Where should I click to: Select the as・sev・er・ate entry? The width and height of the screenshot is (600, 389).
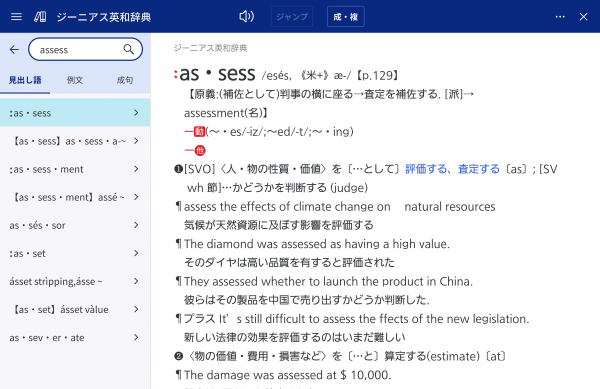point(75,337)
